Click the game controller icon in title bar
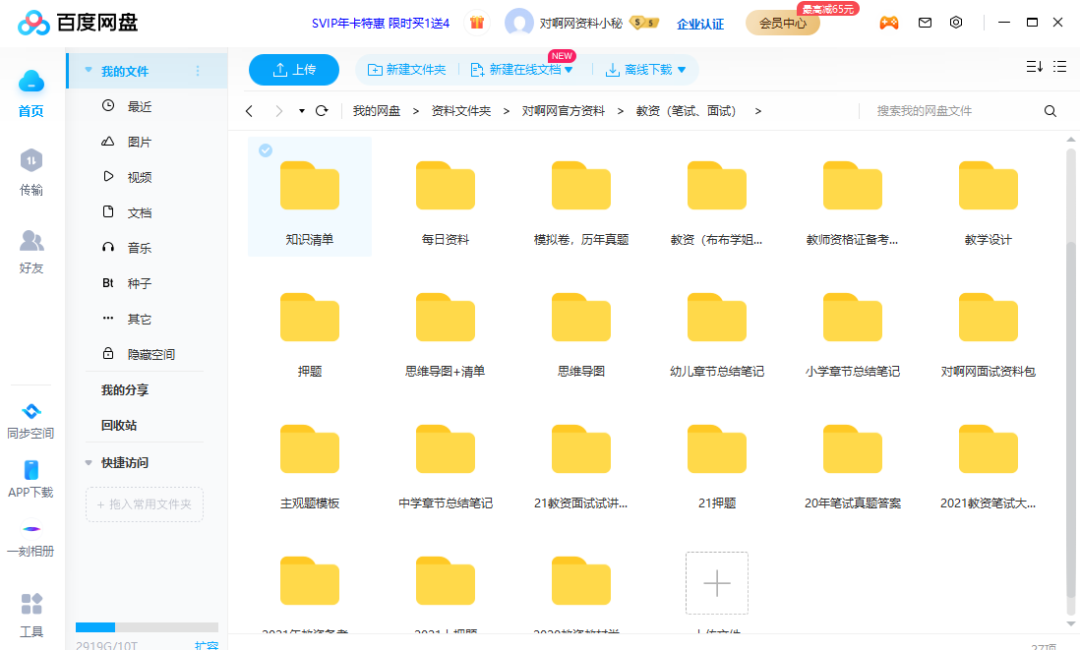 pos(888,22)
